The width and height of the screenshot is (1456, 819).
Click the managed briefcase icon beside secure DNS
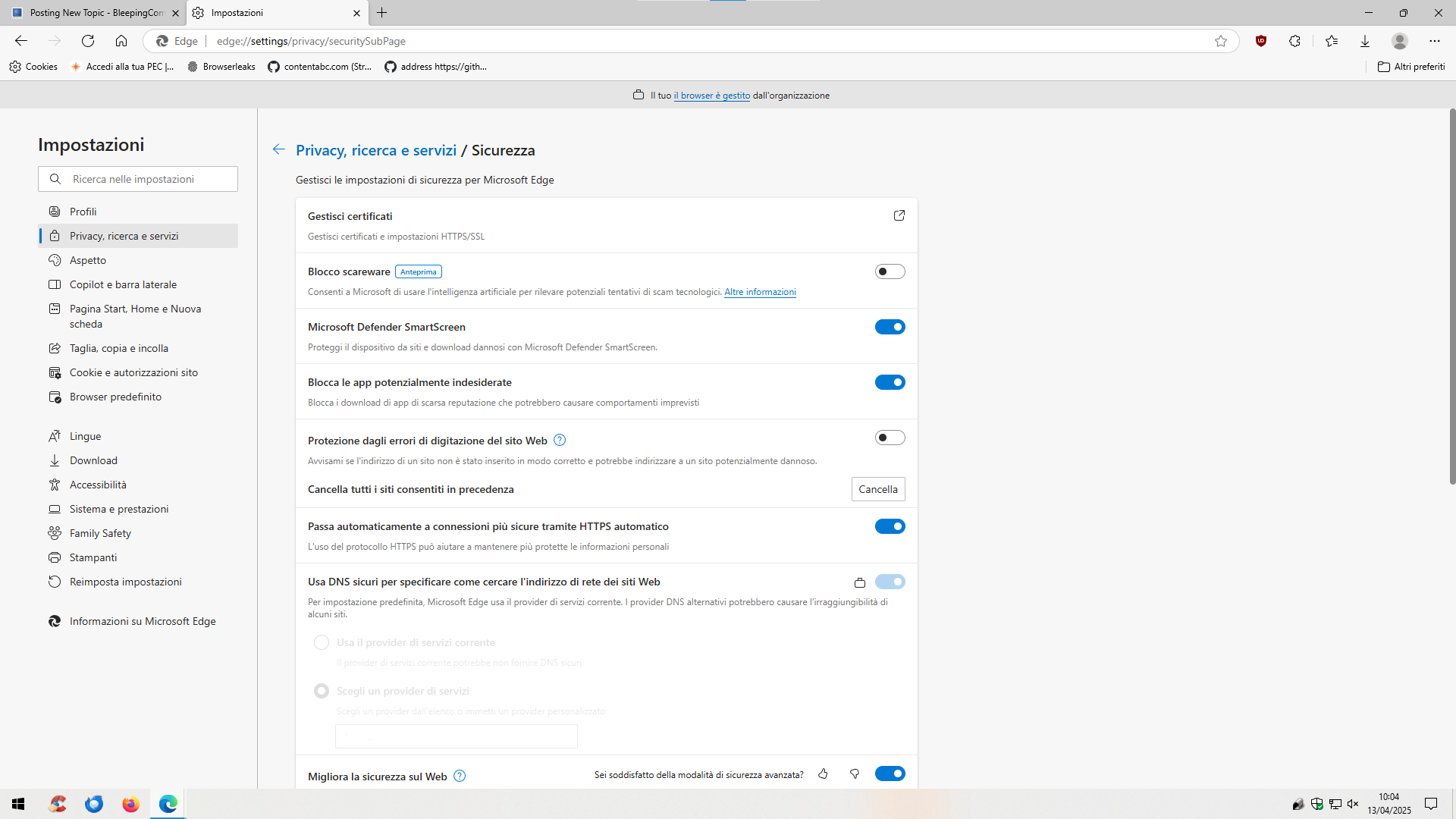[860, 582]
